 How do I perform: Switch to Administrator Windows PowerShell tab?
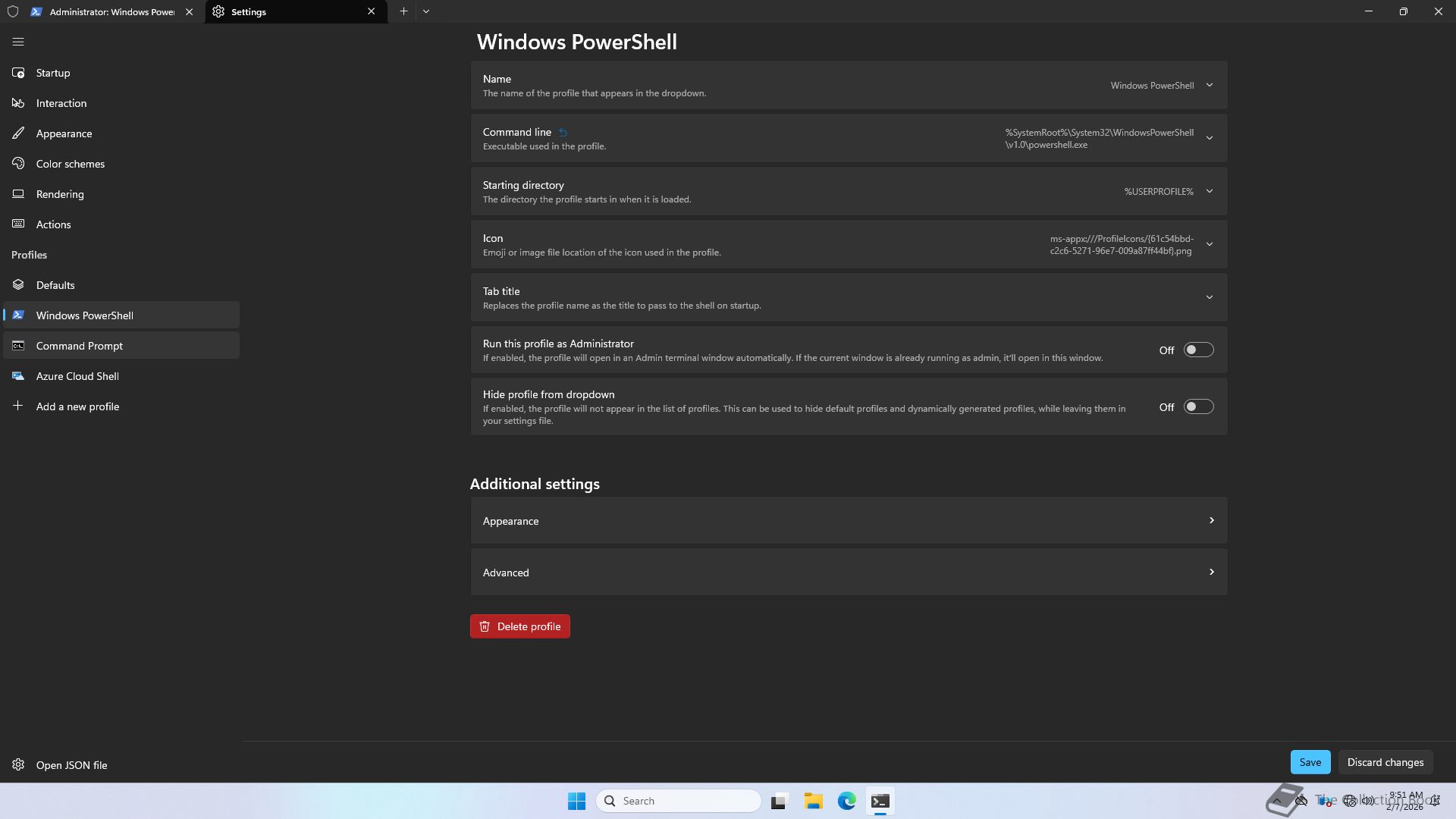click(x=111, y=12)
